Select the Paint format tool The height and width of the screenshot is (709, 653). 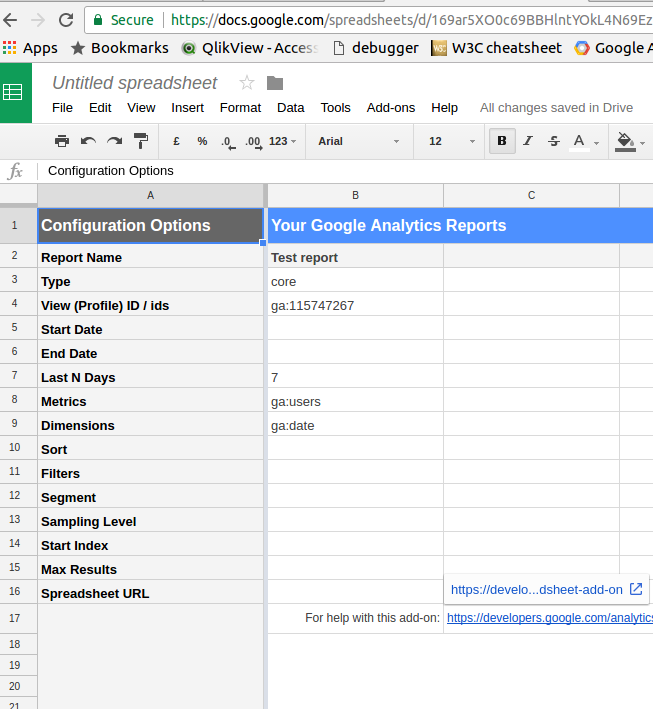(141, 141)
